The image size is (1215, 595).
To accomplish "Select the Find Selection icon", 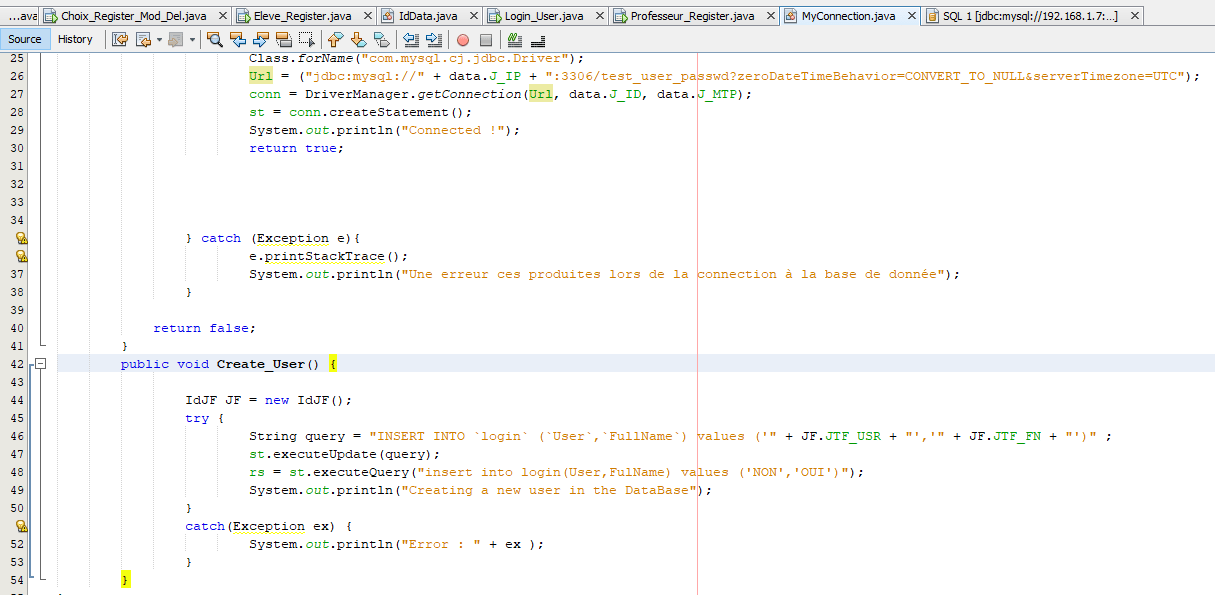I will pos(214,40).
